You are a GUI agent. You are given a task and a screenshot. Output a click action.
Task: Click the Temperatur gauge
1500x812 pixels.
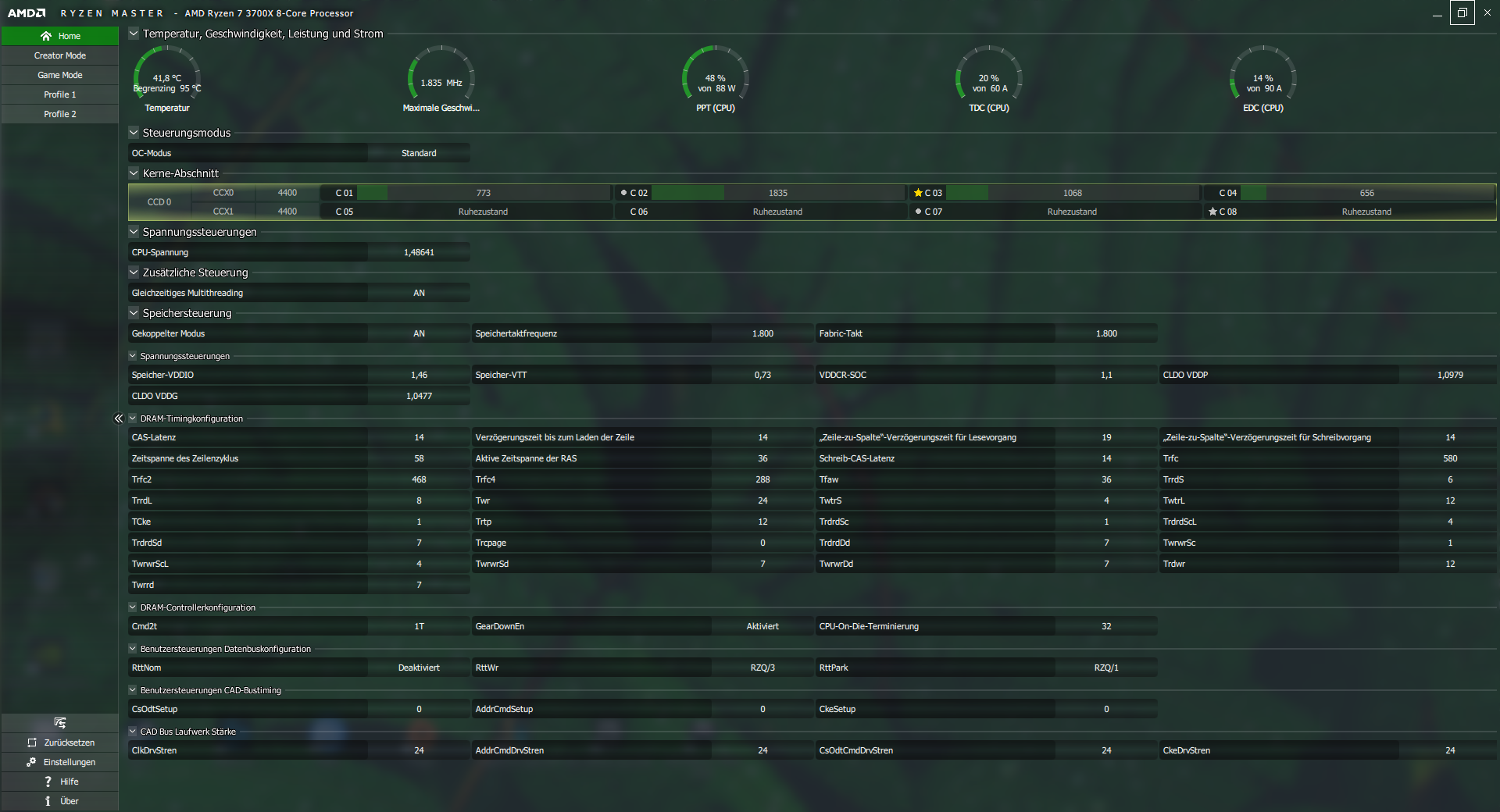tap(167, 80)
